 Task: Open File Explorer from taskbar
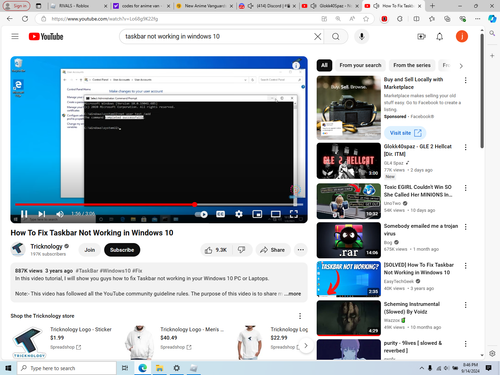160,368
